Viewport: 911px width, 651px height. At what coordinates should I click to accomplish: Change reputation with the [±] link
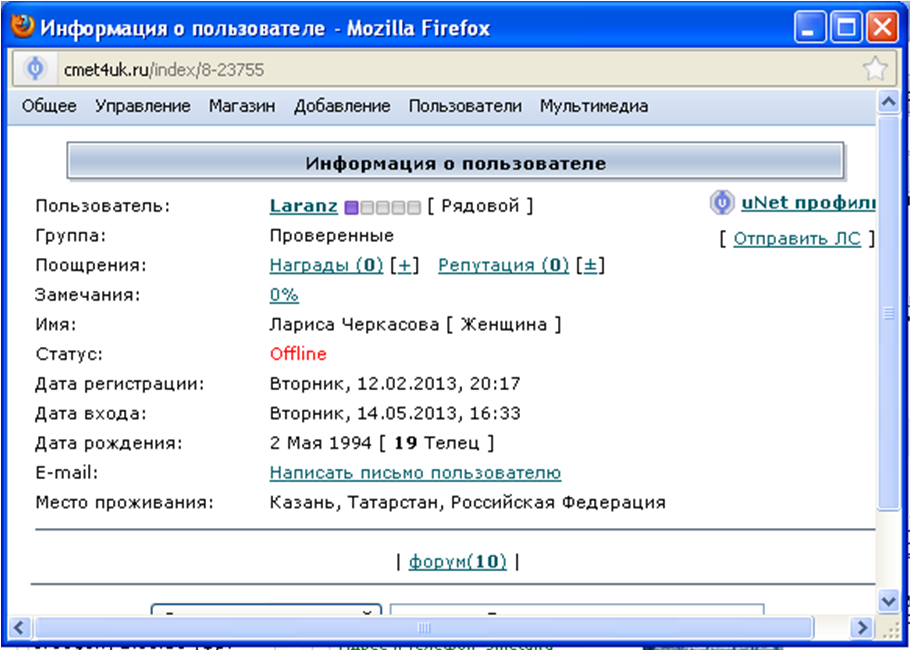[590, 266]
